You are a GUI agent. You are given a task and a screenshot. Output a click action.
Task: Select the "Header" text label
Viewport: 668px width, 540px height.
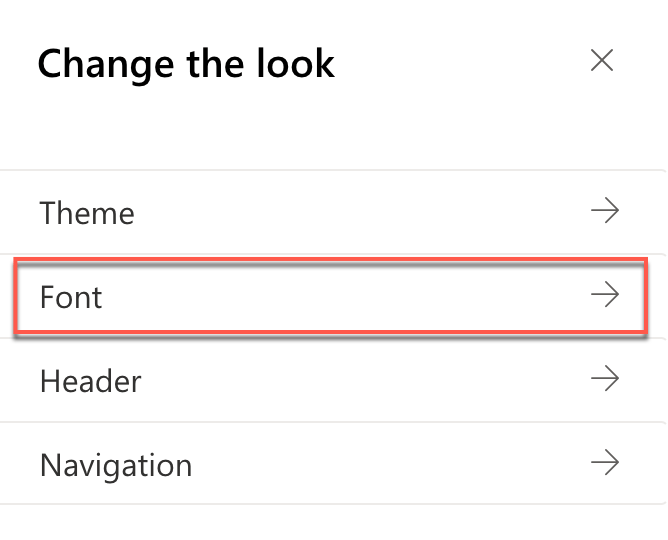tap(91, 381)
